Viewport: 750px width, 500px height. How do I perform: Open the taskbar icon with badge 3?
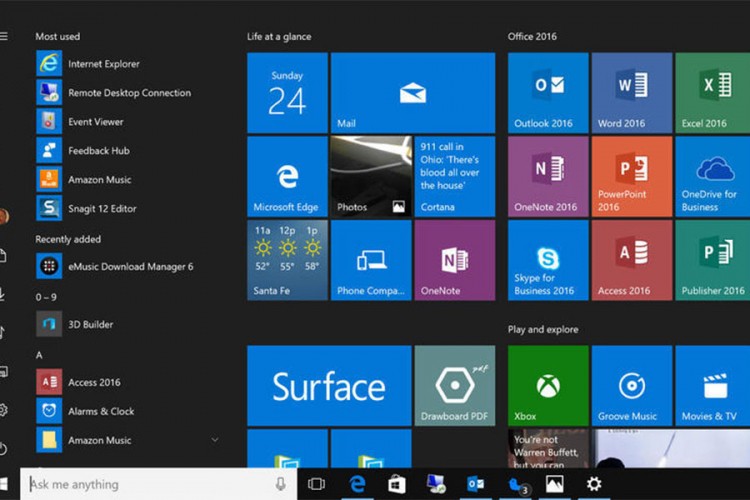(518, 485)
